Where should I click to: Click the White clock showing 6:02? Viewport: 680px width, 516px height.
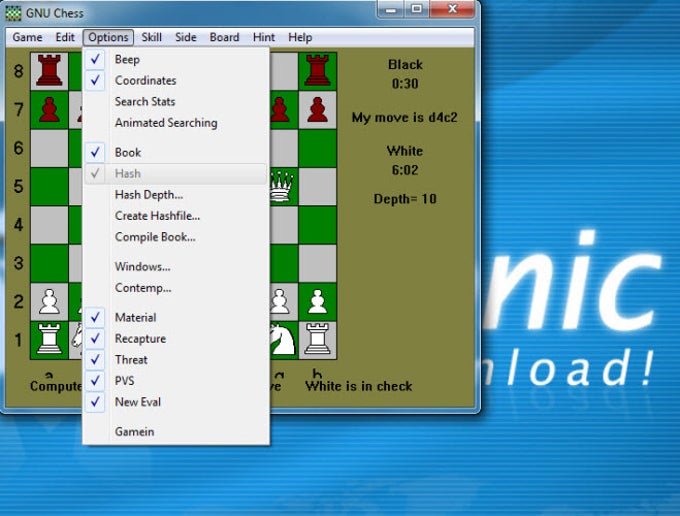click(405, 170)
